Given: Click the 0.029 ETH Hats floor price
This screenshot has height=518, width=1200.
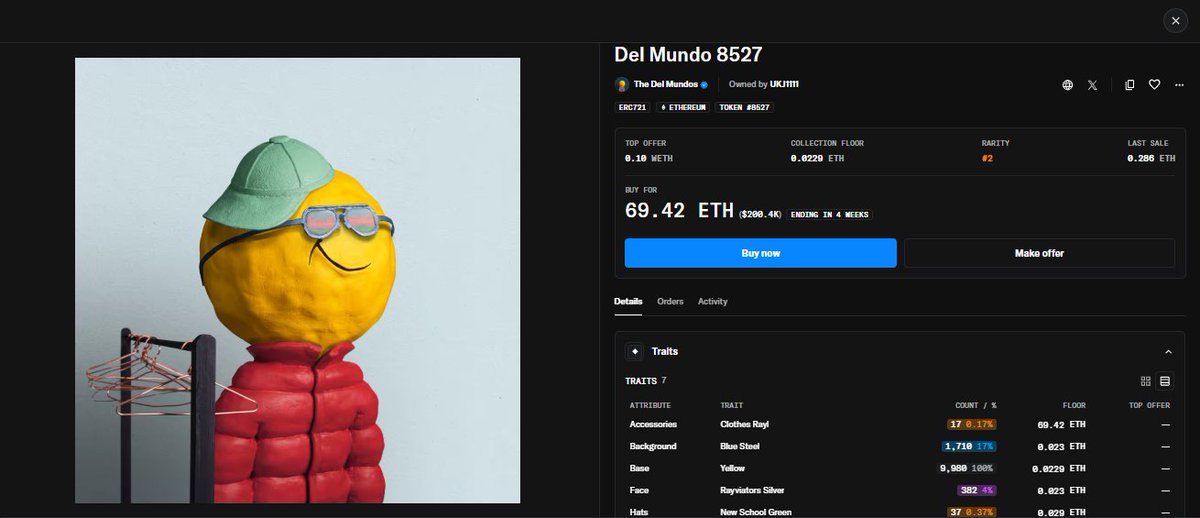Looking at the screenshot, I should 1063,512.
